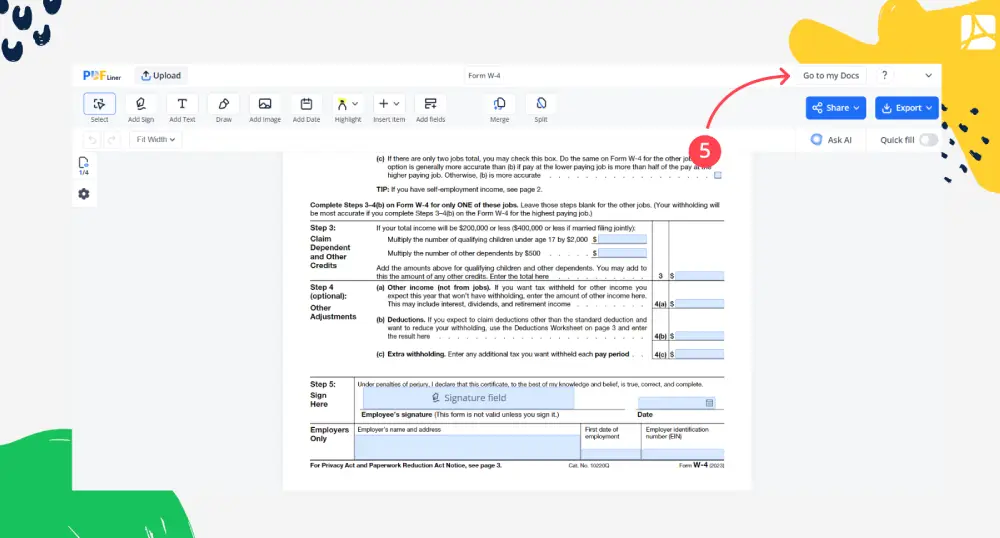Image resolution: width=1000 pixels, height=538 pixels.
Task: Open the settings gear in left sidebar
Action: pyautogui.click(x=84, y=194)
